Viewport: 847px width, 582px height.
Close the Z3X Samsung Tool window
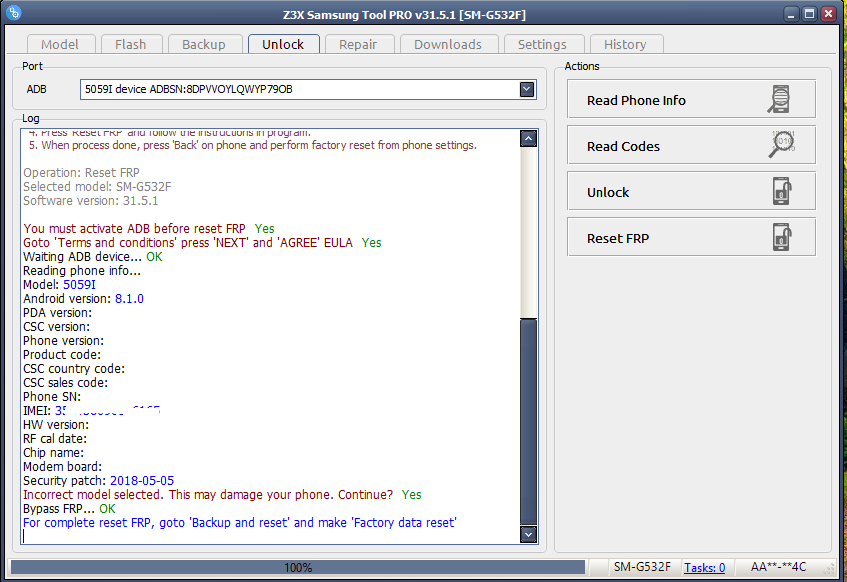click(828, 14)
